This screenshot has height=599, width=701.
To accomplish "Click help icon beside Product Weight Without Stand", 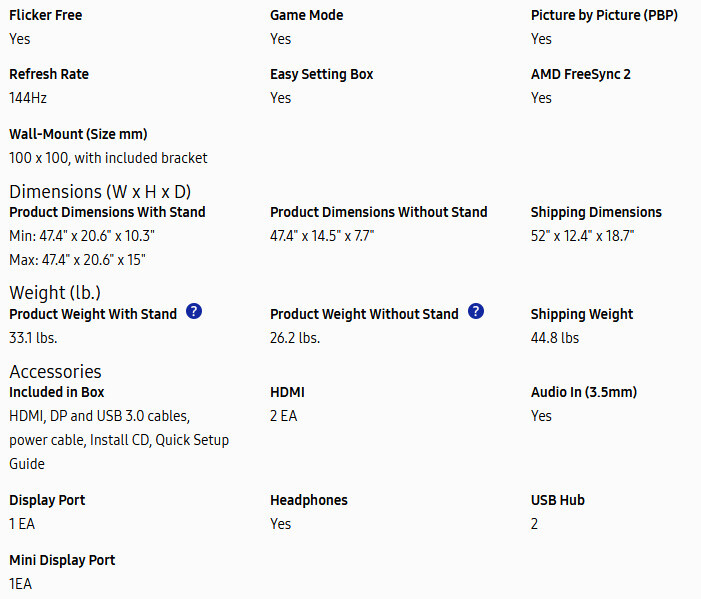I will (x=476, y=312).
